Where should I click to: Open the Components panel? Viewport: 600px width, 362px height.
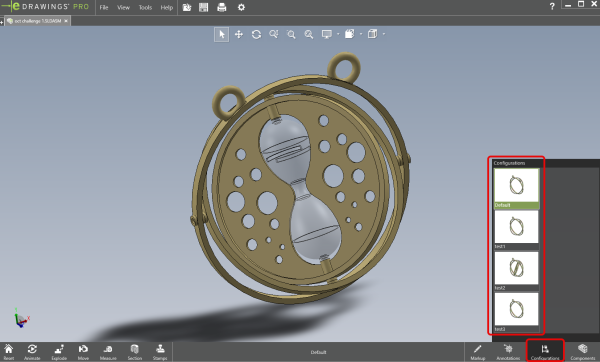(x=583, y=352)
